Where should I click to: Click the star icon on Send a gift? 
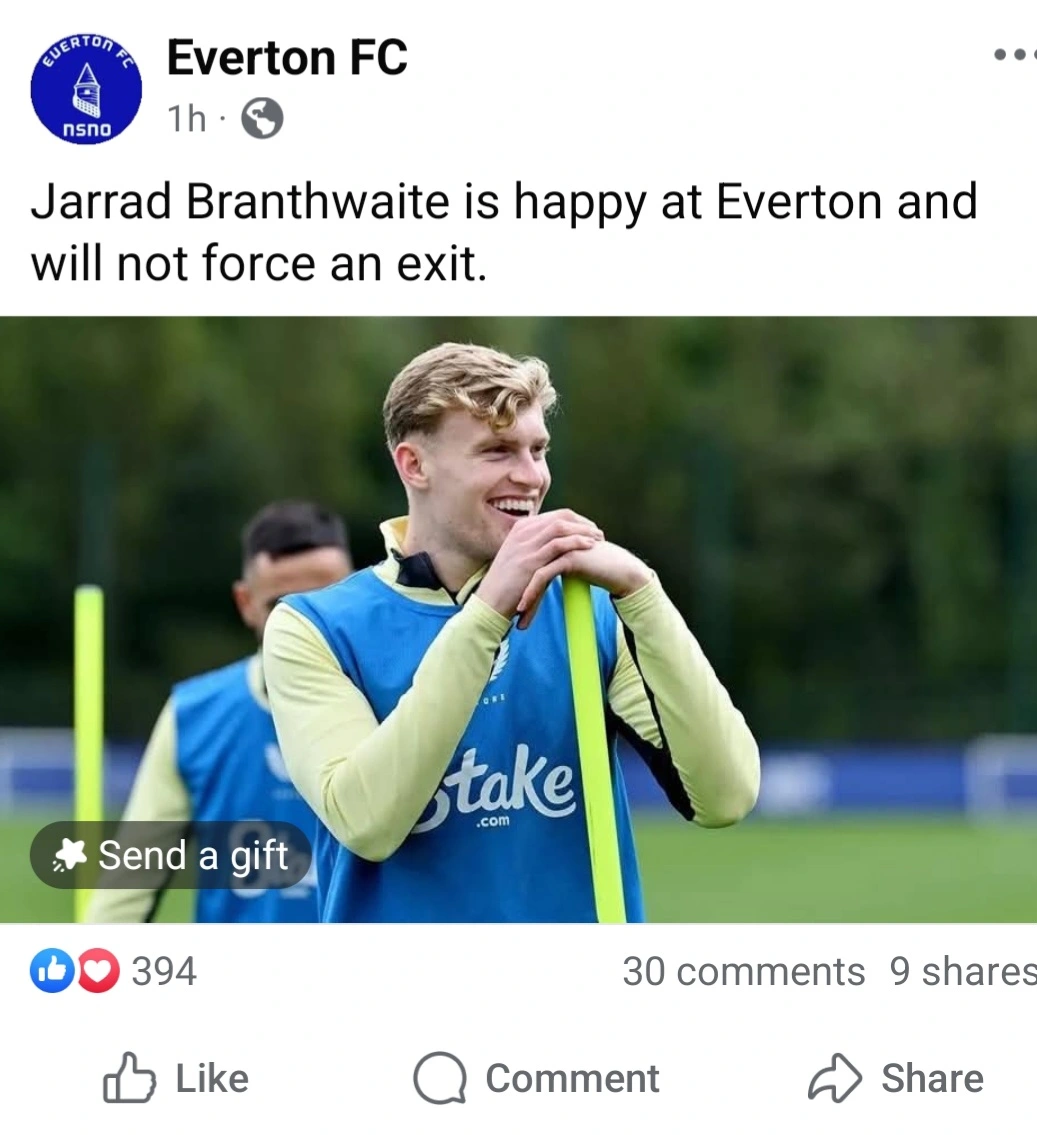coord(70,855)
